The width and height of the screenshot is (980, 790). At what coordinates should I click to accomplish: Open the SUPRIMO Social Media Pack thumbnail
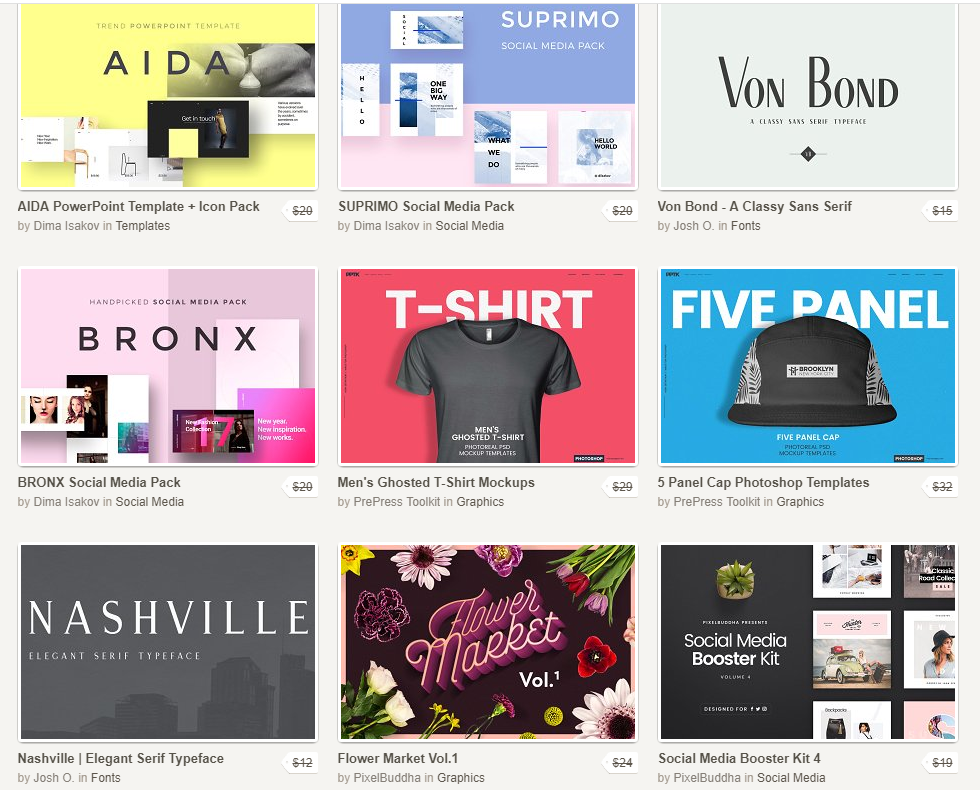[x=488, y=95]
